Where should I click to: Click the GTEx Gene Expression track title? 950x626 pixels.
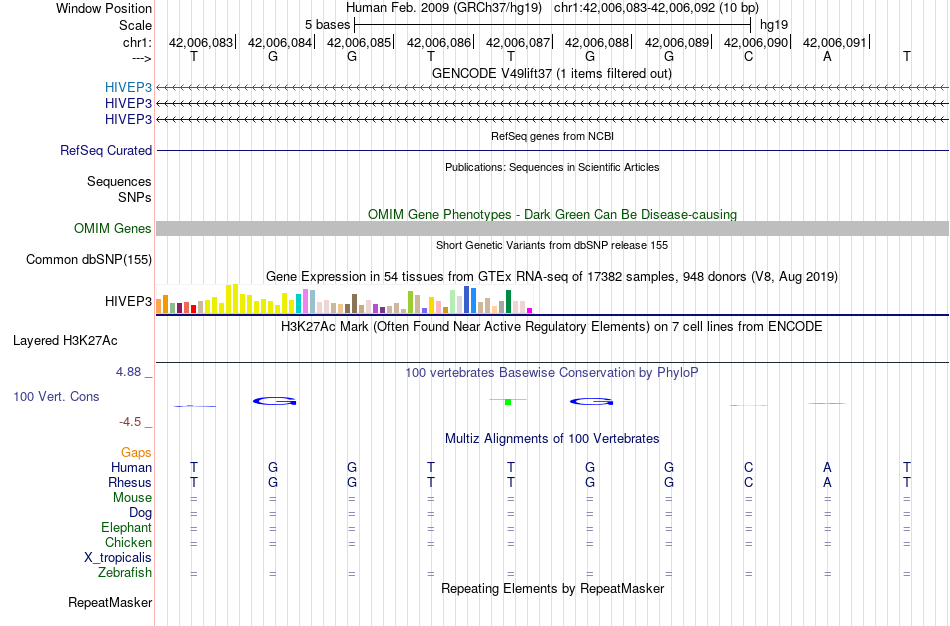[x=552, y=276]
